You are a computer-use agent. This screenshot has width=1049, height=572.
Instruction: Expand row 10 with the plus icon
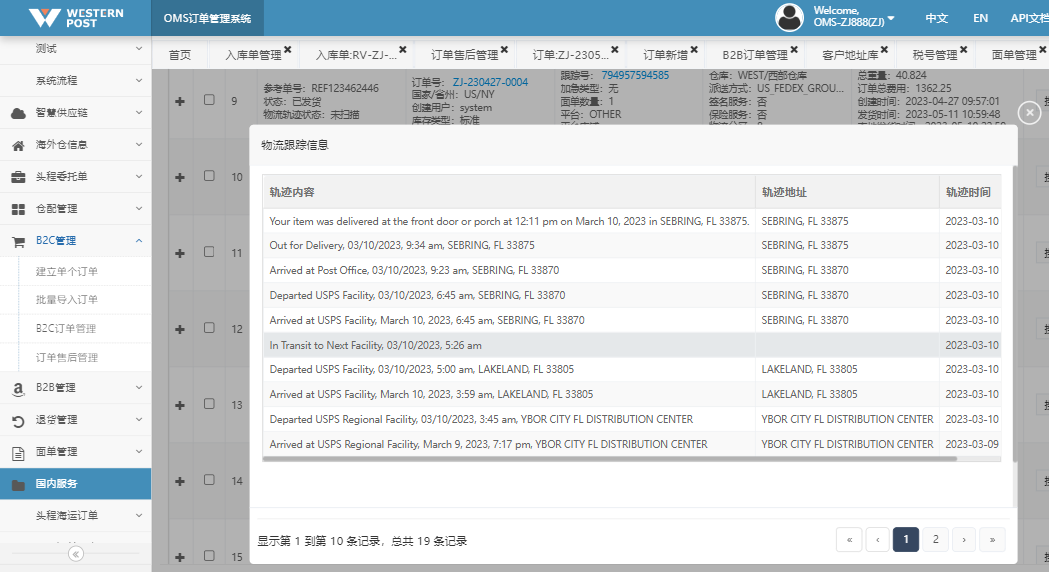tap(180, 177)
